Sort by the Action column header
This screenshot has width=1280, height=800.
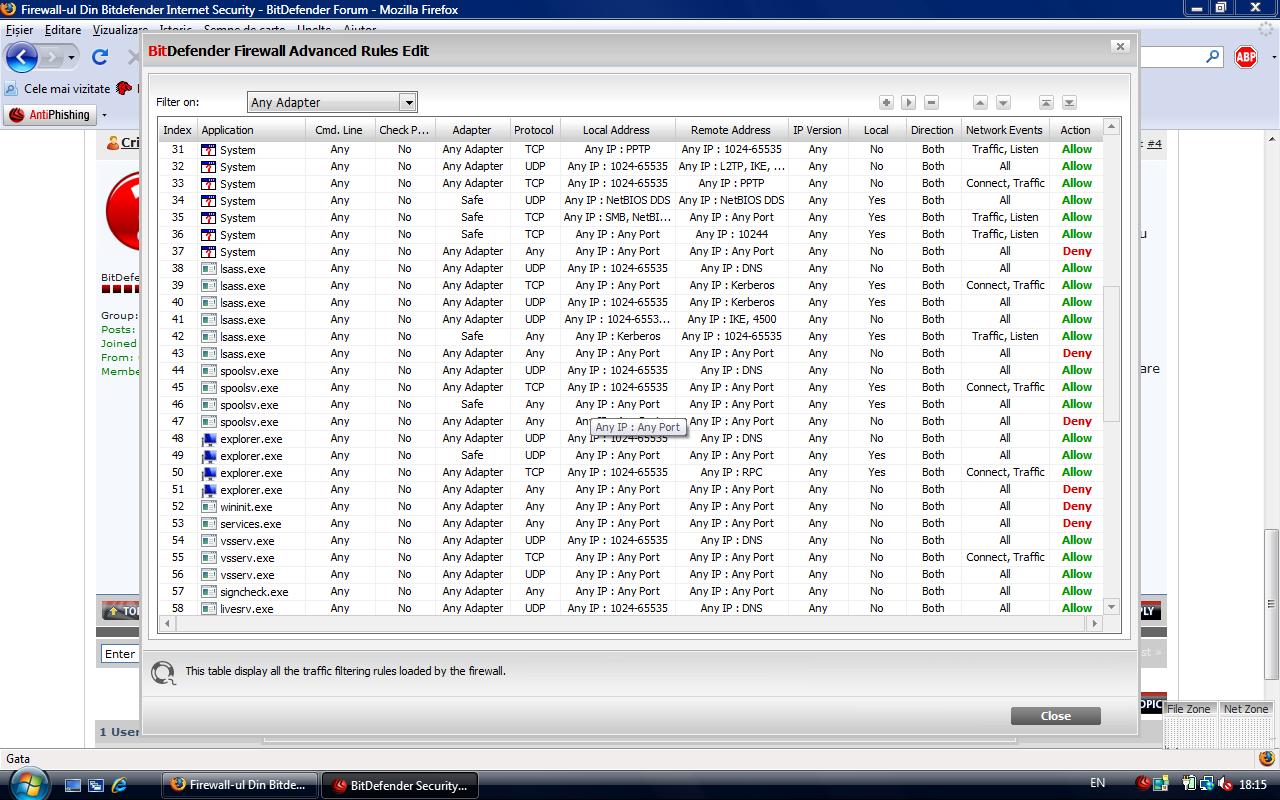click(1075, 130)
